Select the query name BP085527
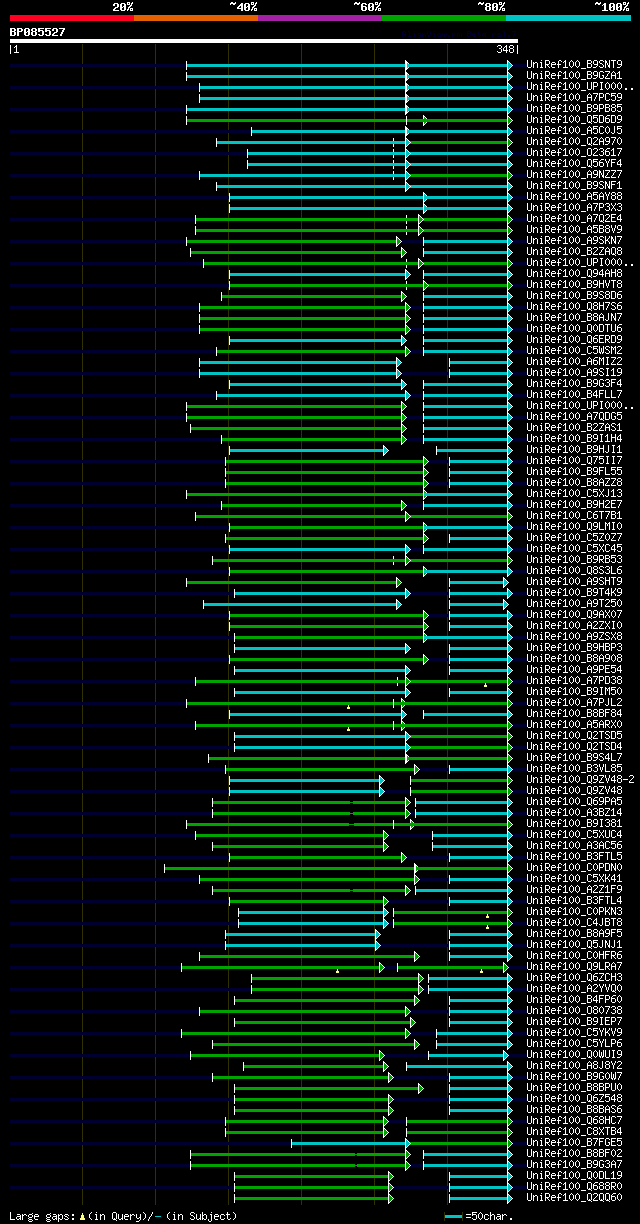The height and width of the screenshot is (1224, 640). point(38,32)
